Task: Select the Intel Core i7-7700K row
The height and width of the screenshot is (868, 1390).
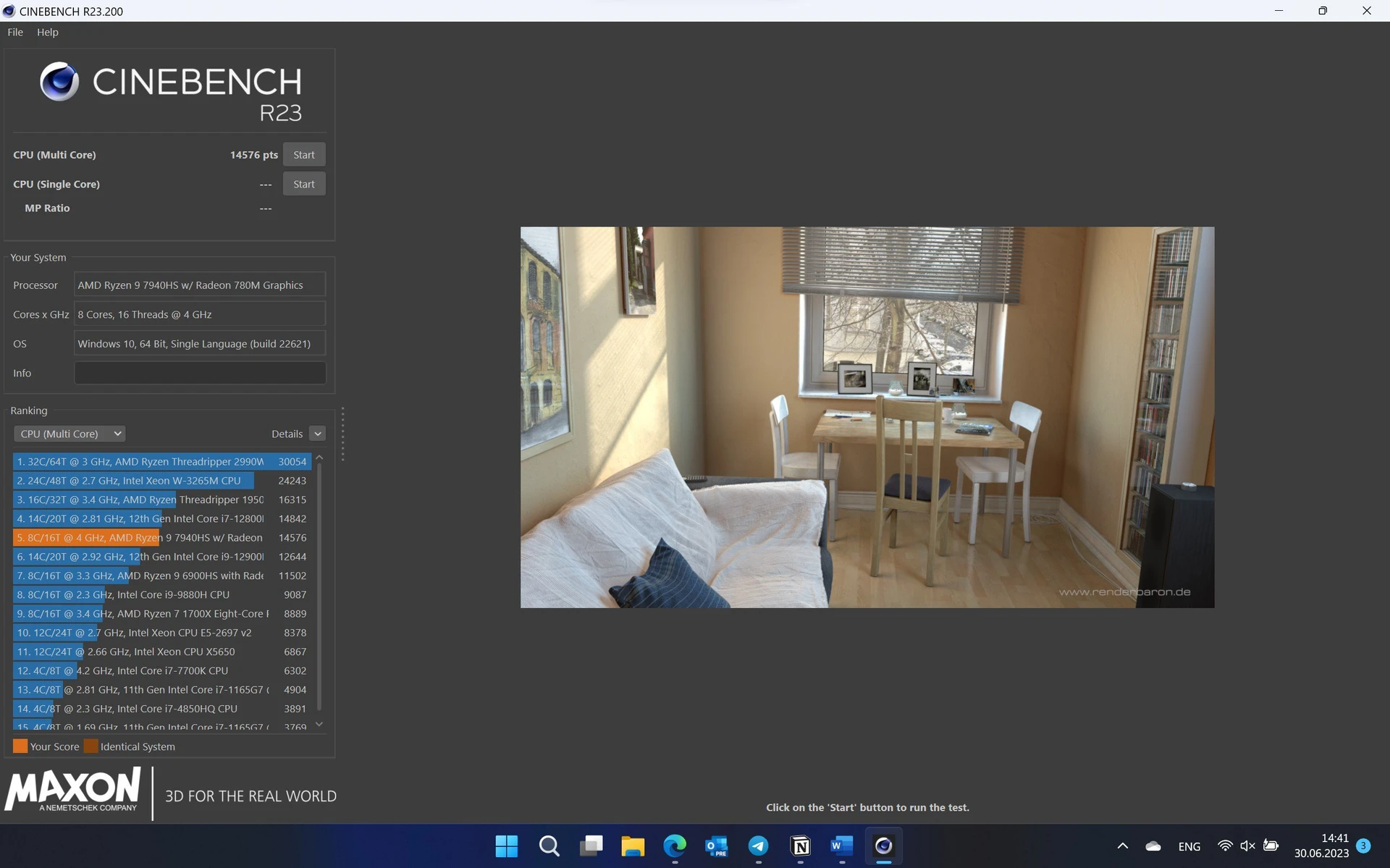Action: [x=162, y=670]
